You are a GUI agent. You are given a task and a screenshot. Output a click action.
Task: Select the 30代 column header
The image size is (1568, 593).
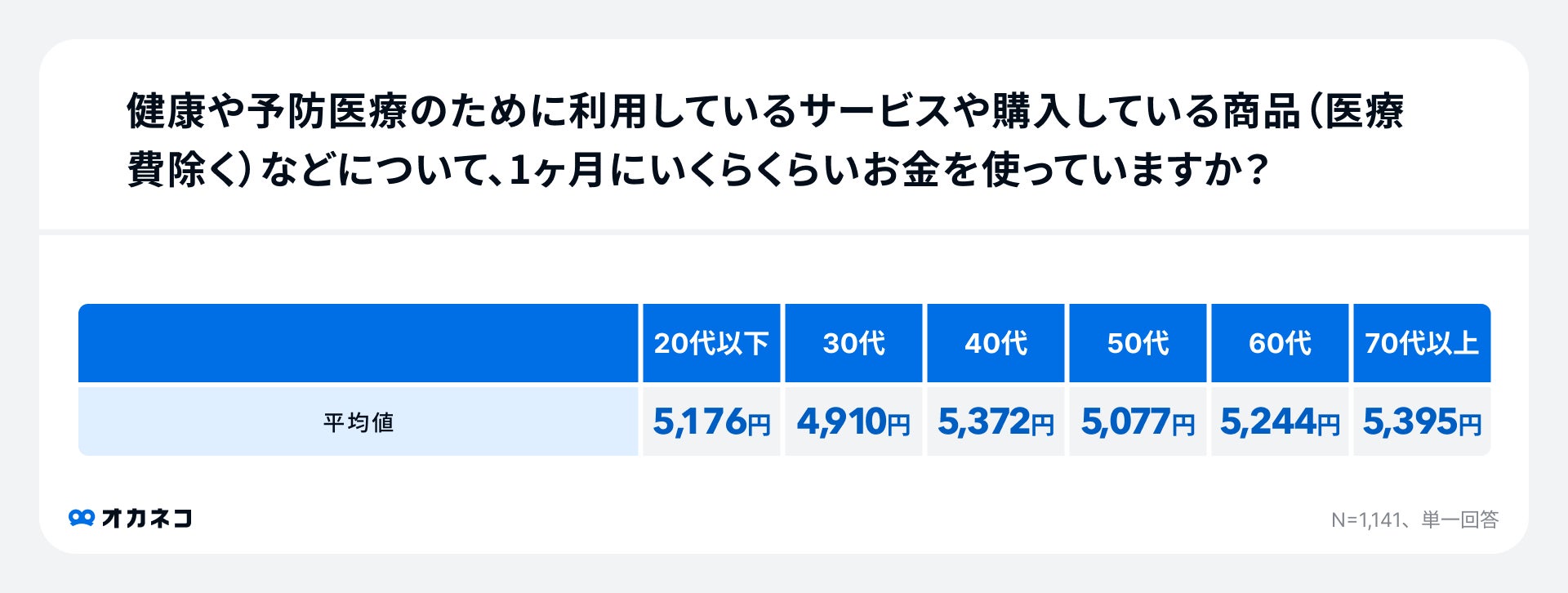853,343
